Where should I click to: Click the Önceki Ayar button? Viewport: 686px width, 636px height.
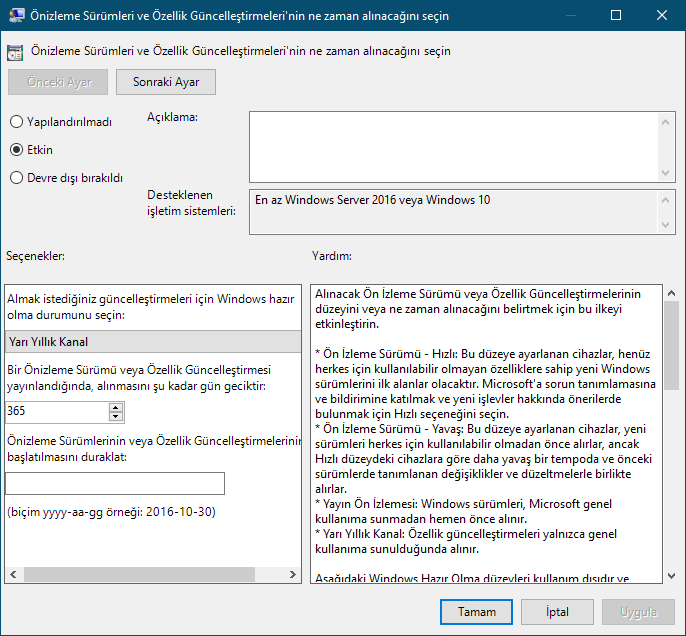click(58, 82)
